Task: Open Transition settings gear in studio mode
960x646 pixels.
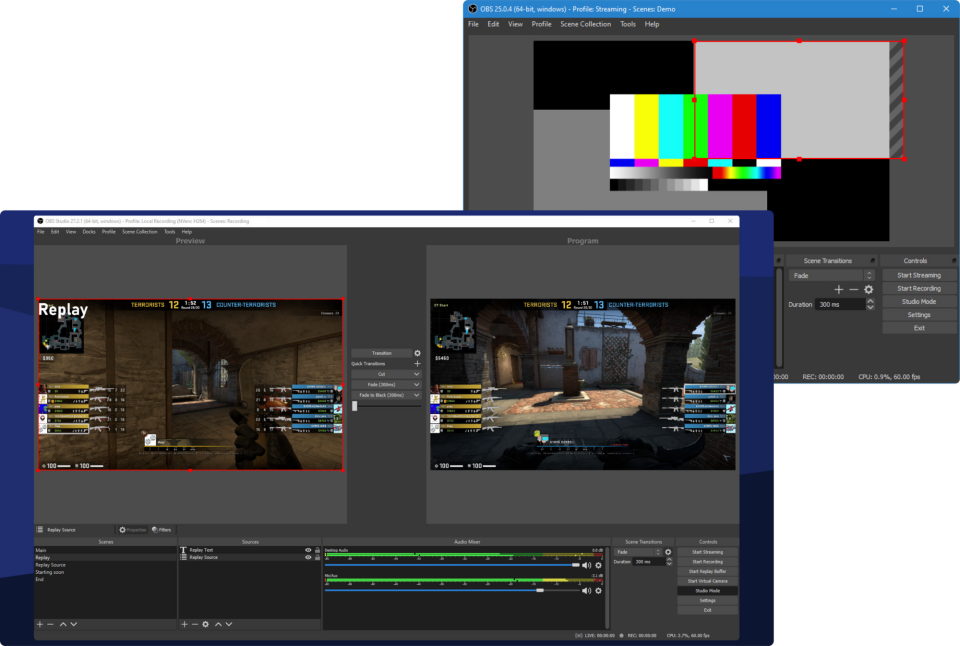Action: pos(417,353)
